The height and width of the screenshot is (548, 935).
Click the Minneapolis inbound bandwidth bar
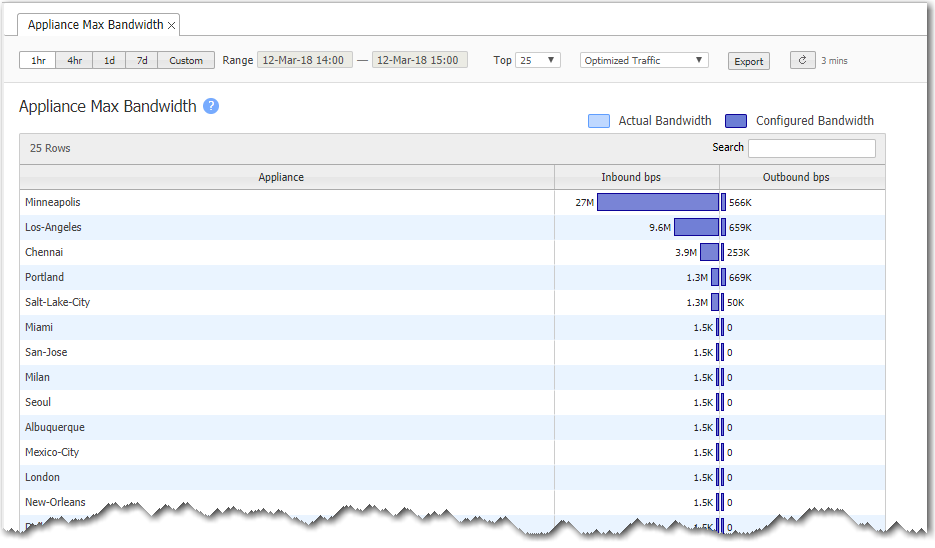[657, 202]
